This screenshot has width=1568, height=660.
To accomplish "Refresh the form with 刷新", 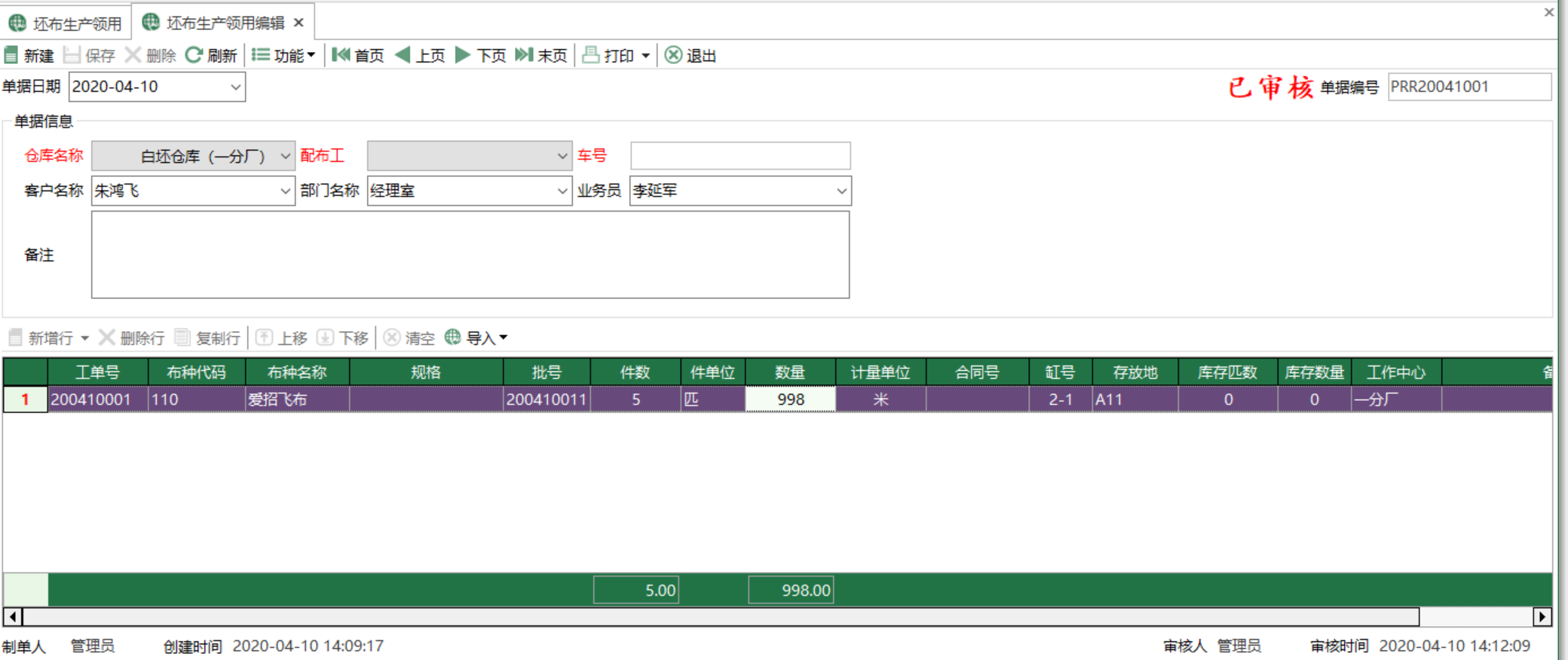I will [211, 55].
